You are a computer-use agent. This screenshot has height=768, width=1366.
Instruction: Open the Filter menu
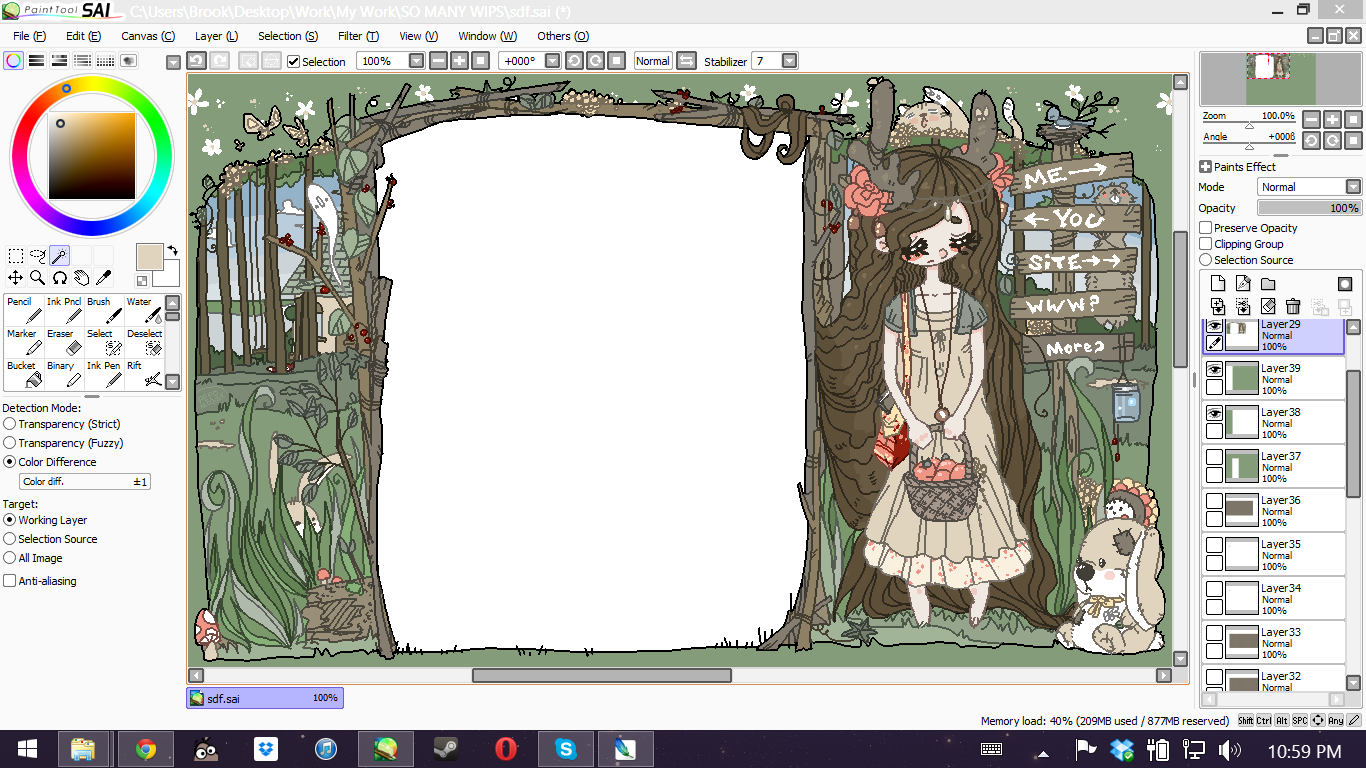[357, 36]
